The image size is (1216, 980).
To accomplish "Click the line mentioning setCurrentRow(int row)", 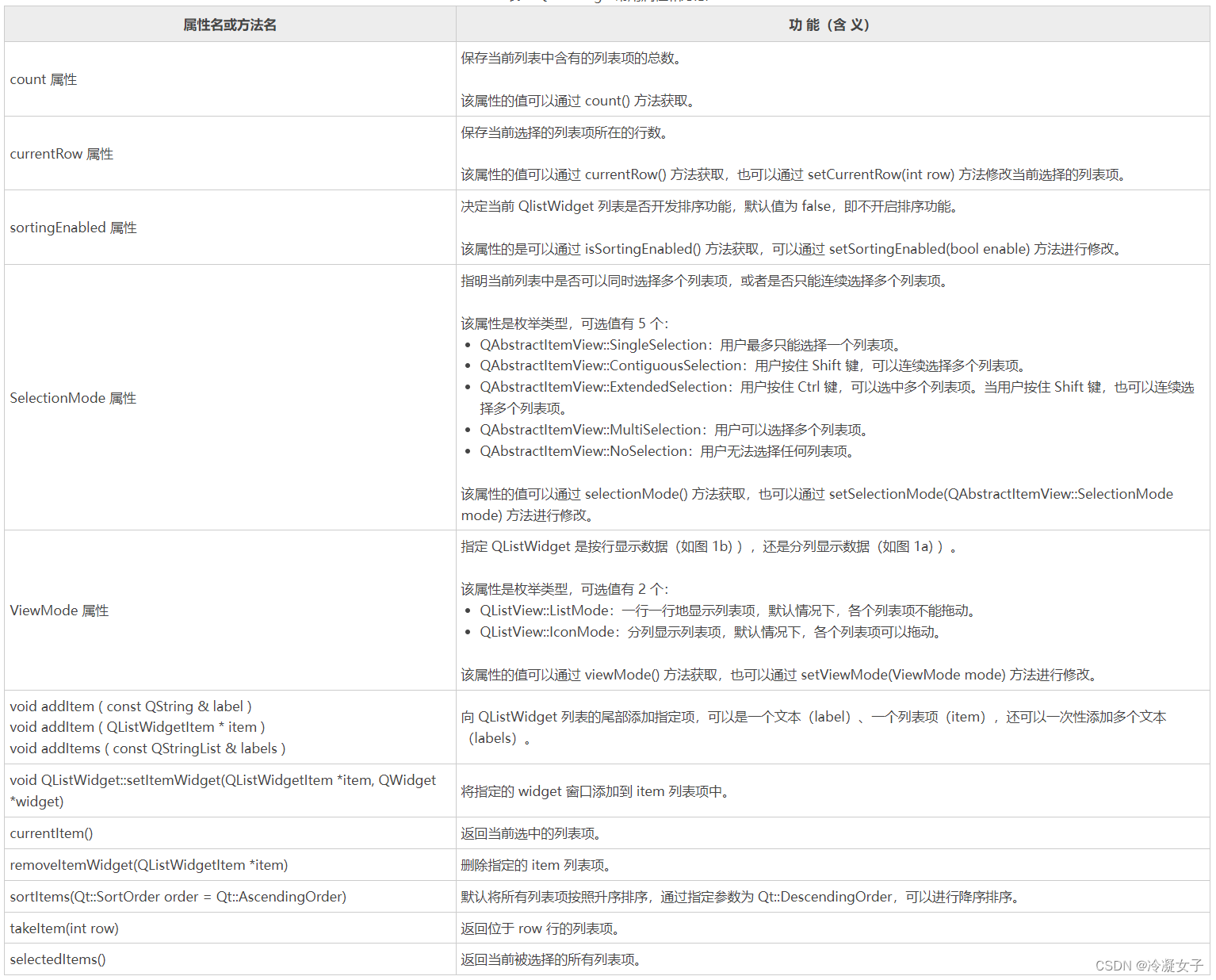I will [795, 174].
